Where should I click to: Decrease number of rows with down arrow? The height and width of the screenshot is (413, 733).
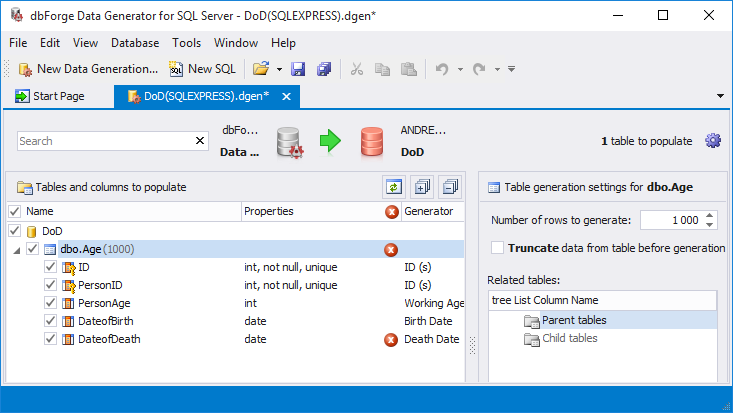pyautogui.click(x=710, y=225)
